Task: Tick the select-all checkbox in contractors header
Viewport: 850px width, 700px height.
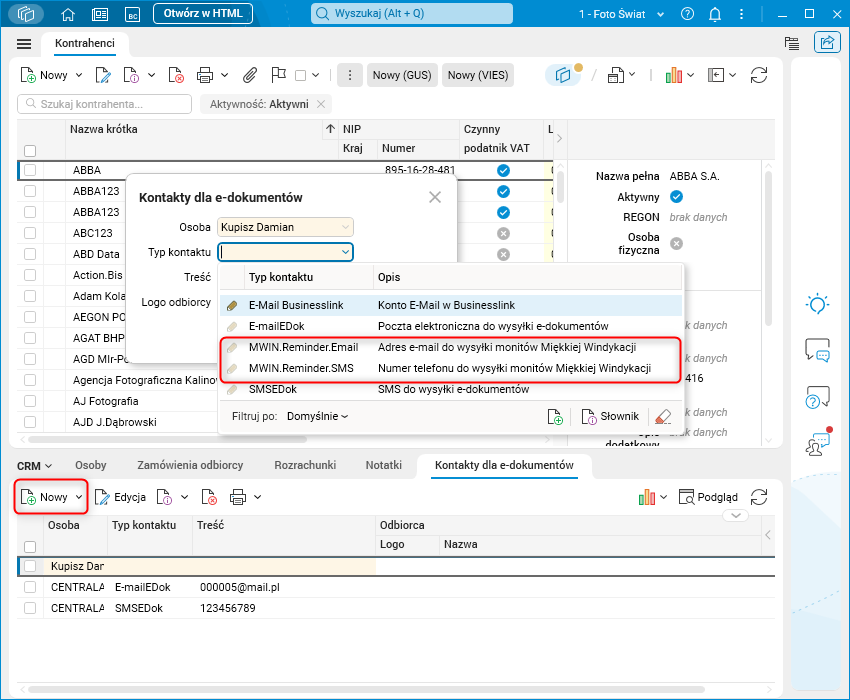Action: click(30, 151)
